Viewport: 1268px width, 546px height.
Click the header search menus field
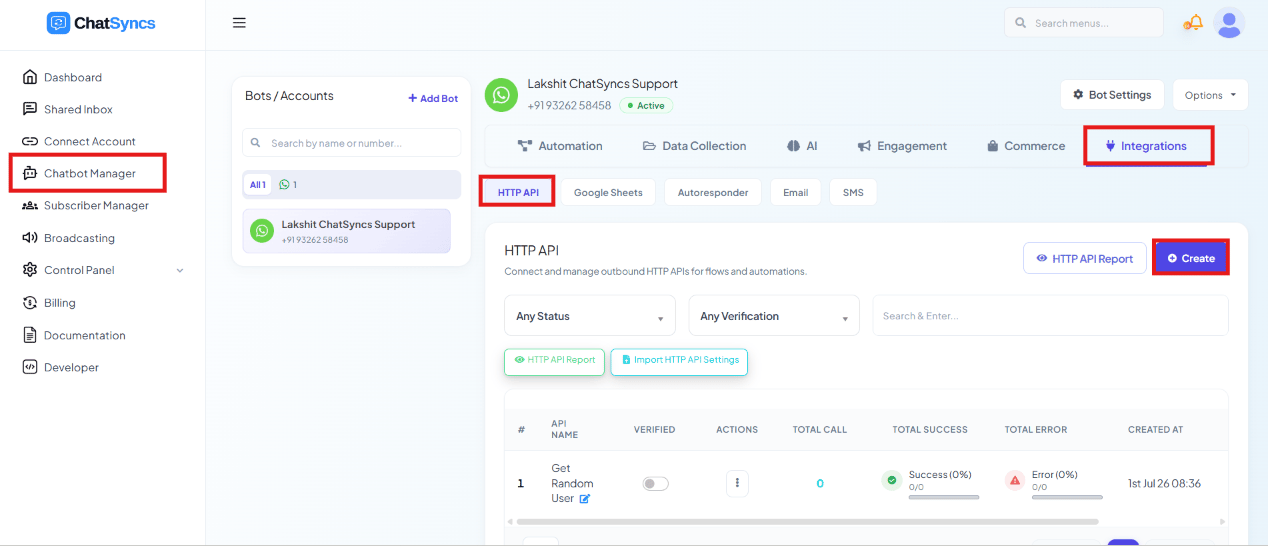[1084, 23]
